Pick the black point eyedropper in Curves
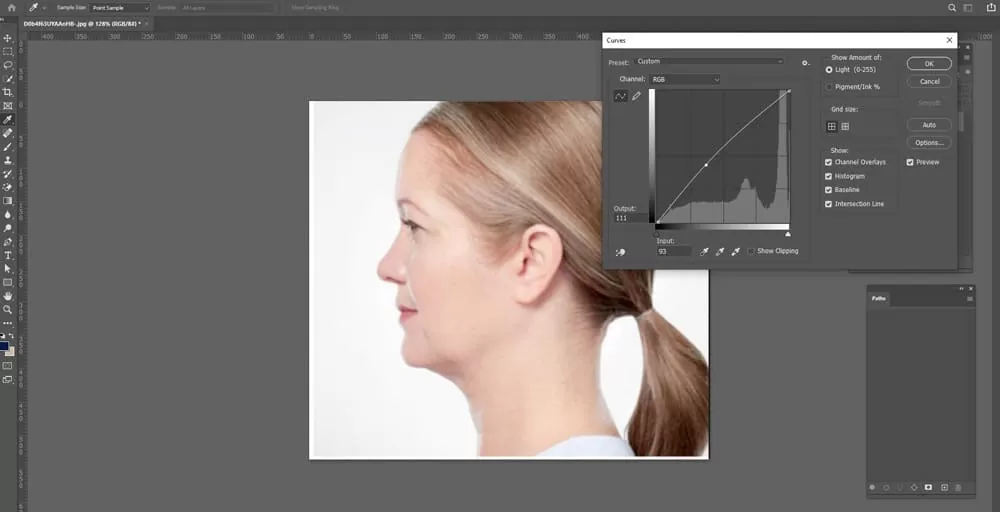The height and width of the screenshot is (512, 1000). pyautogui.click(x=703, y=252)
